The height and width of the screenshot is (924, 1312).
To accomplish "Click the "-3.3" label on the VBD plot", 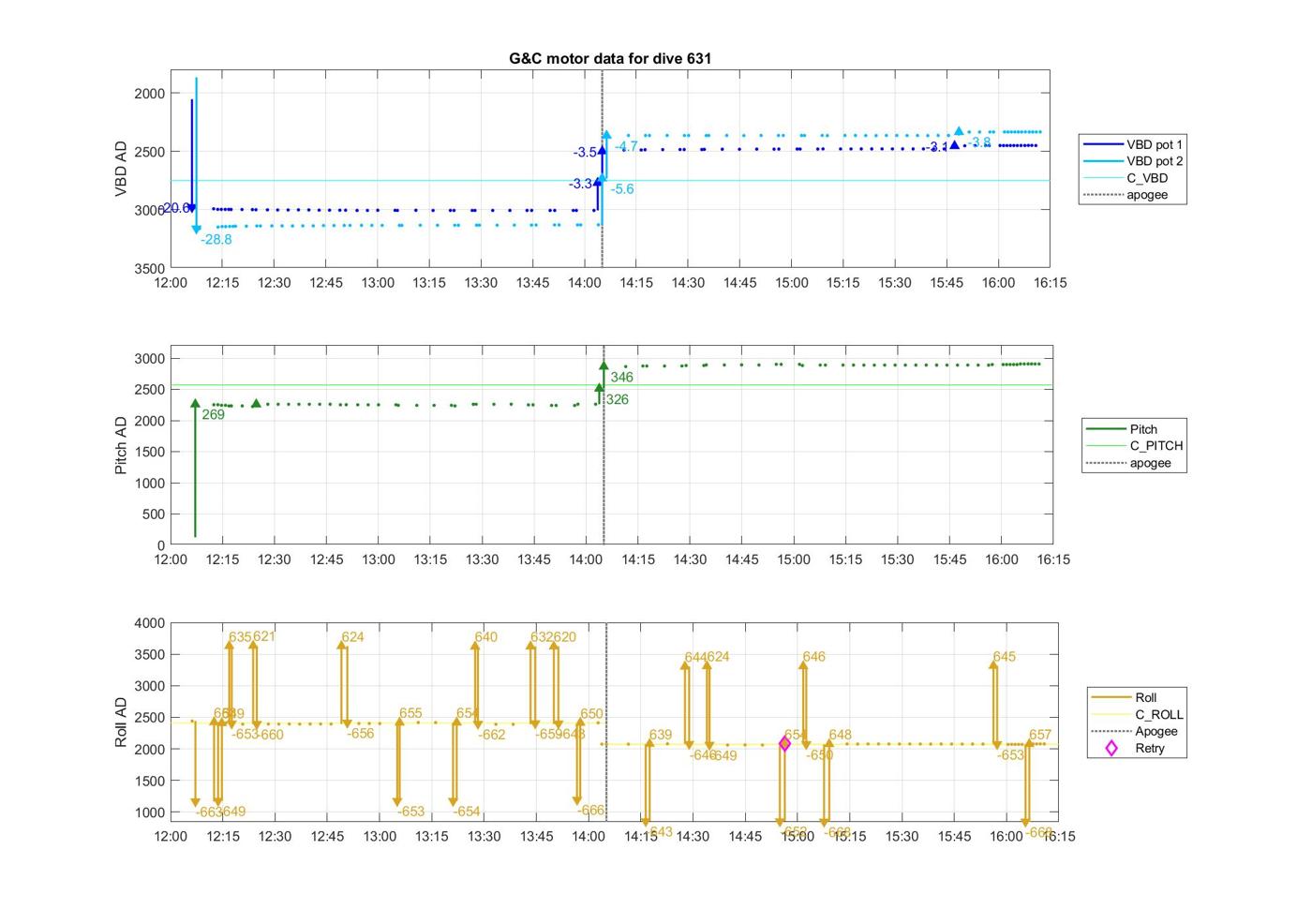I will pyautogui.click(x=581, y=184).
